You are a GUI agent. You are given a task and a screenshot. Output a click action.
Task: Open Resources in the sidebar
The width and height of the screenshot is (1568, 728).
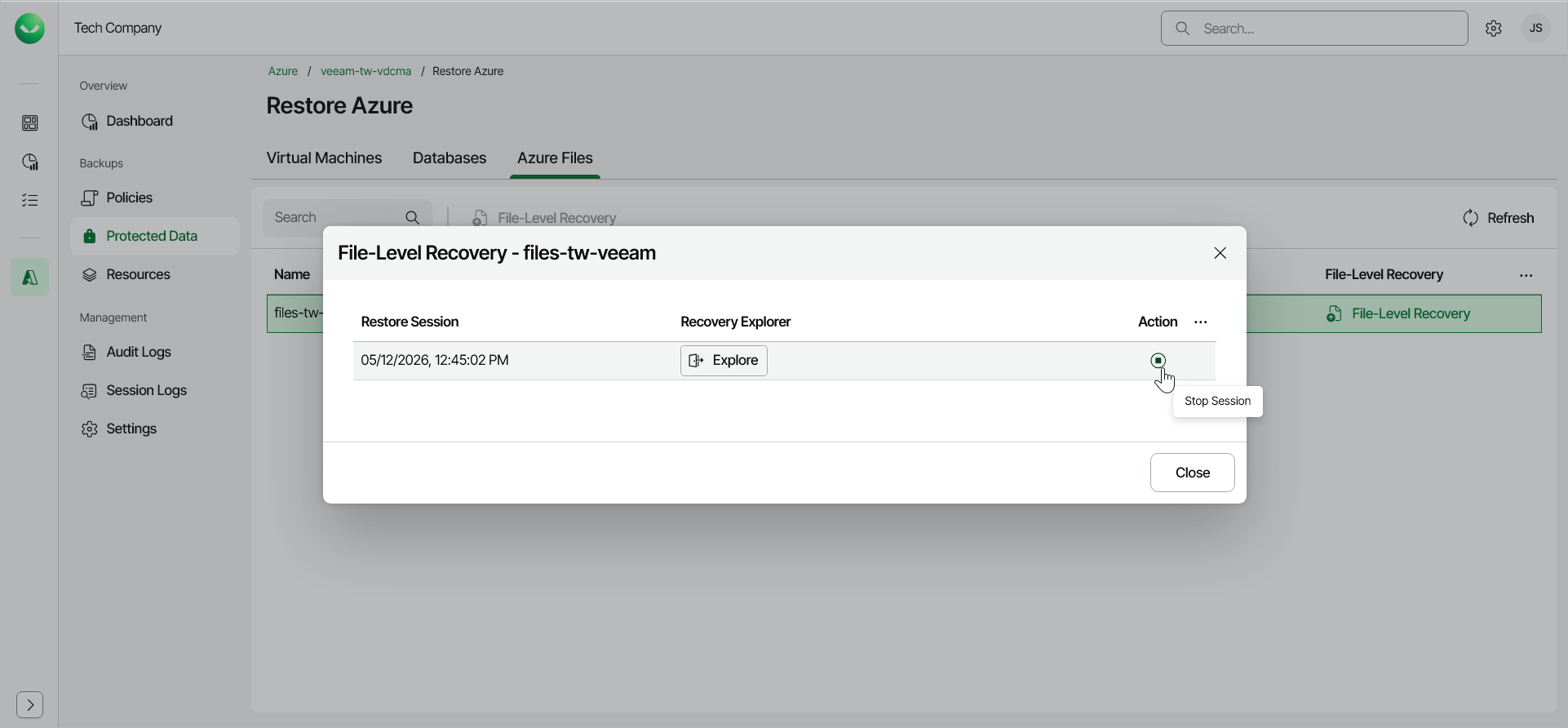155,274
